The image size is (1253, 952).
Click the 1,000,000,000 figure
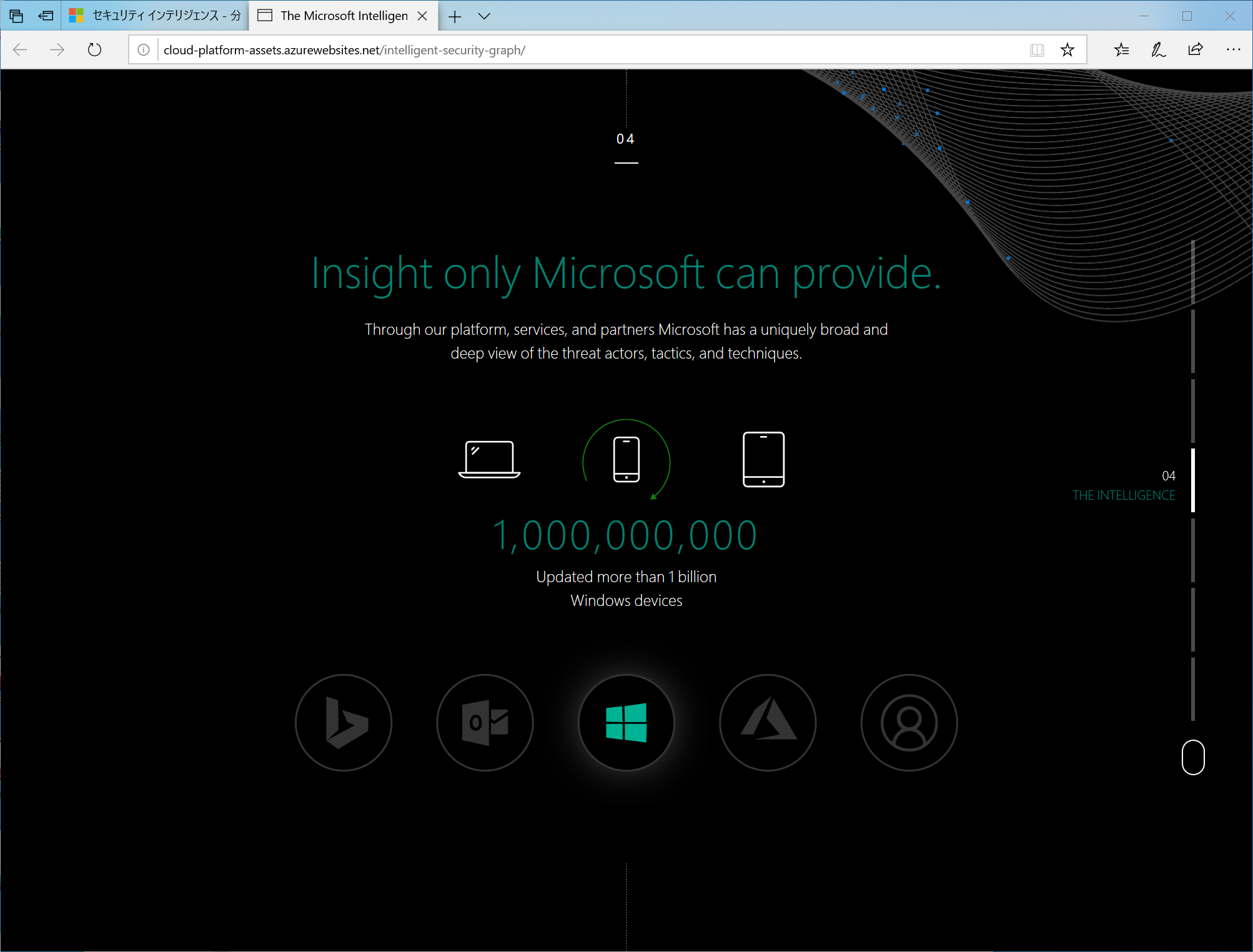[625, 535]
